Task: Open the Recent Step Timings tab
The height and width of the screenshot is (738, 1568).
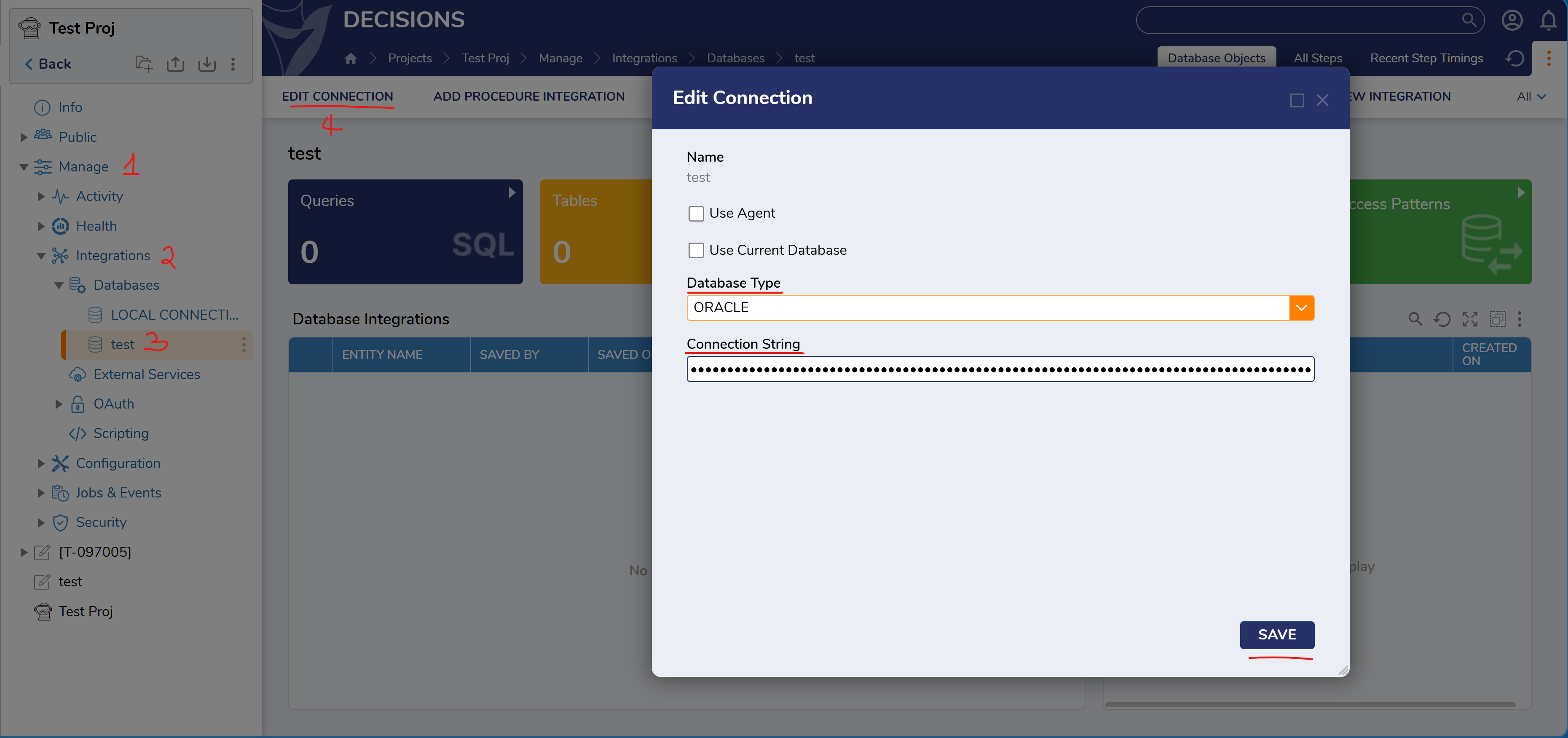Action: pos(1426,59)
